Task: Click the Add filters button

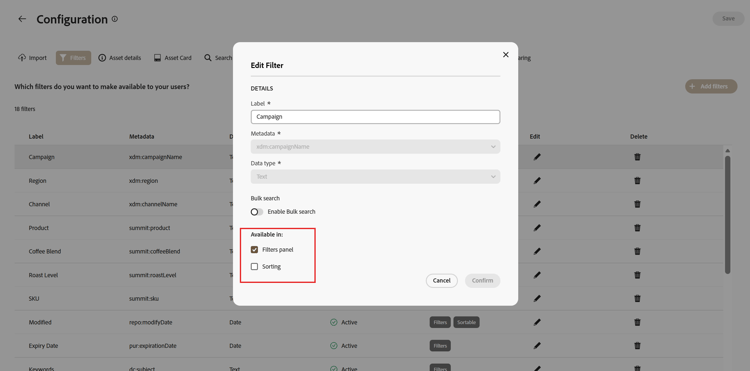Action: pyautogui.click(x=711, y=87)
